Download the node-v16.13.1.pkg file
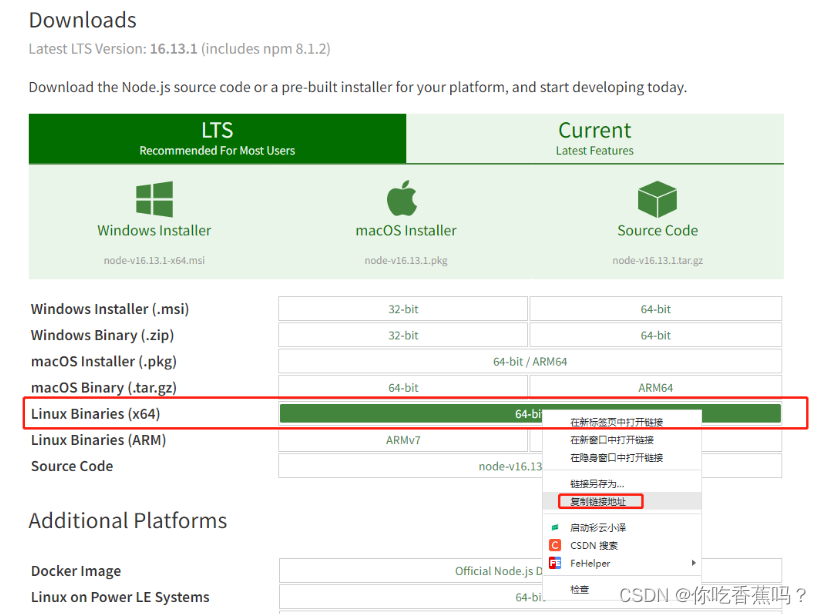The height and width of the screenshot is (614, 821). 404,260
